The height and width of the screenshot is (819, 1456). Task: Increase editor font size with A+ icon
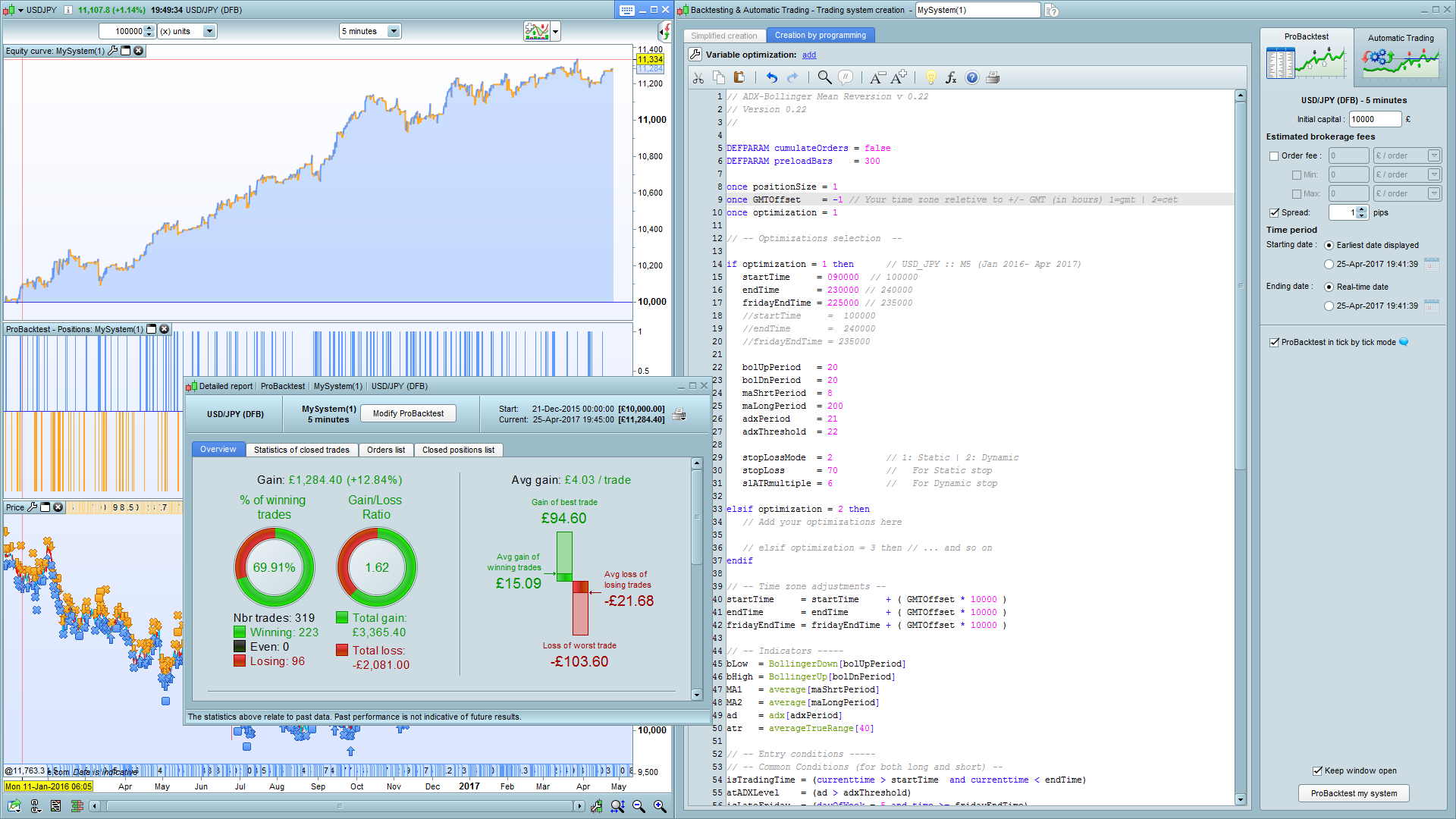pyautogui.click(x=899, y=77)
